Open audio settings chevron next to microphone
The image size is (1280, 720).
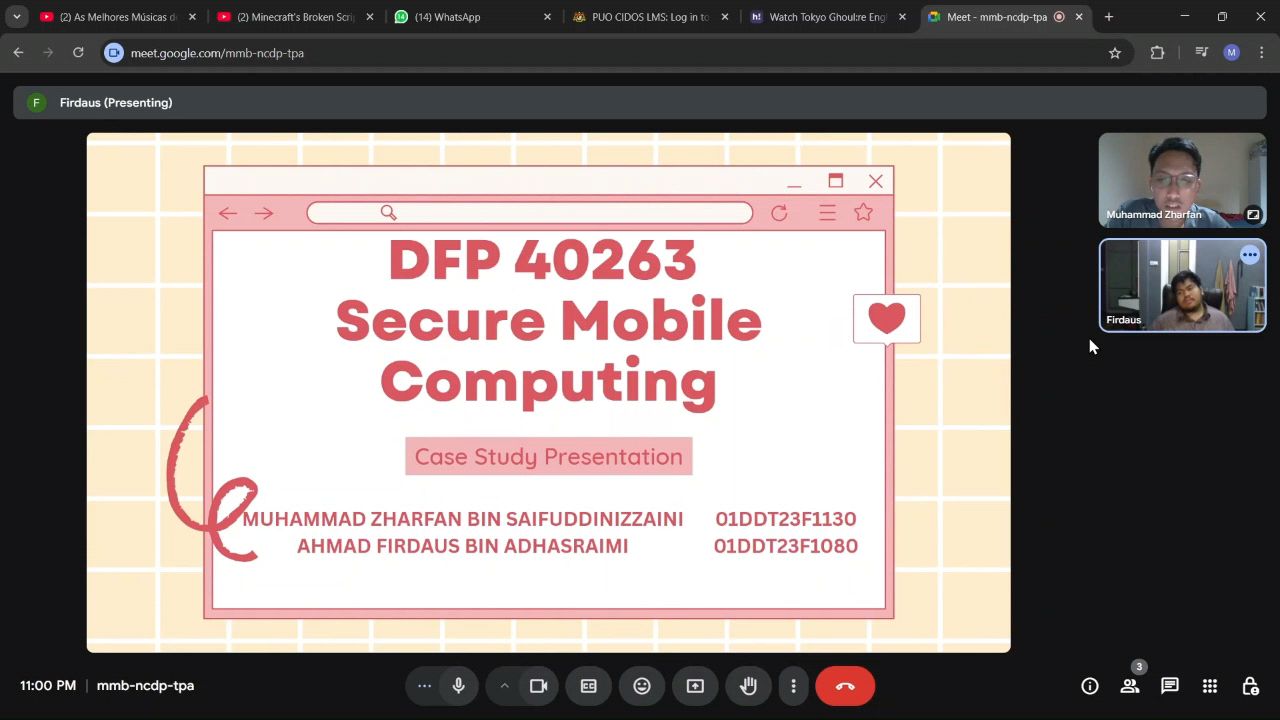tap(504, 686)
